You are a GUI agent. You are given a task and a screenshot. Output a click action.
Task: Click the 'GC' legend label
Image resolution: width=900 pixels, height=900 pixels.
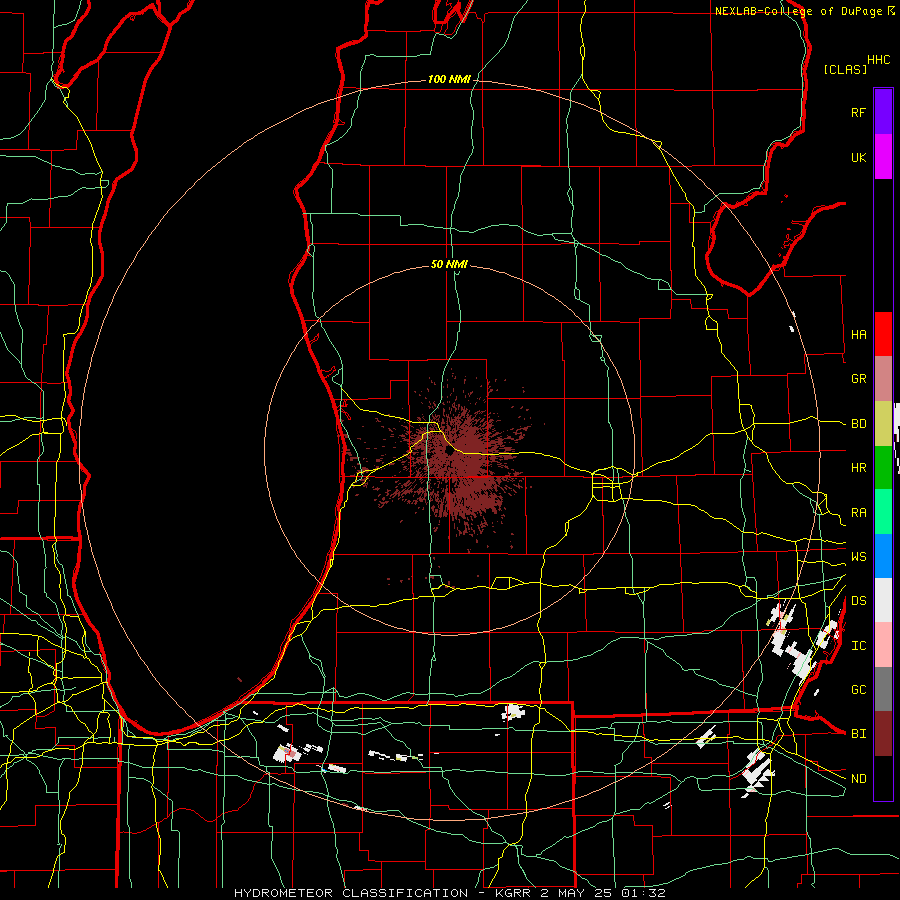[x=858, y=690]
